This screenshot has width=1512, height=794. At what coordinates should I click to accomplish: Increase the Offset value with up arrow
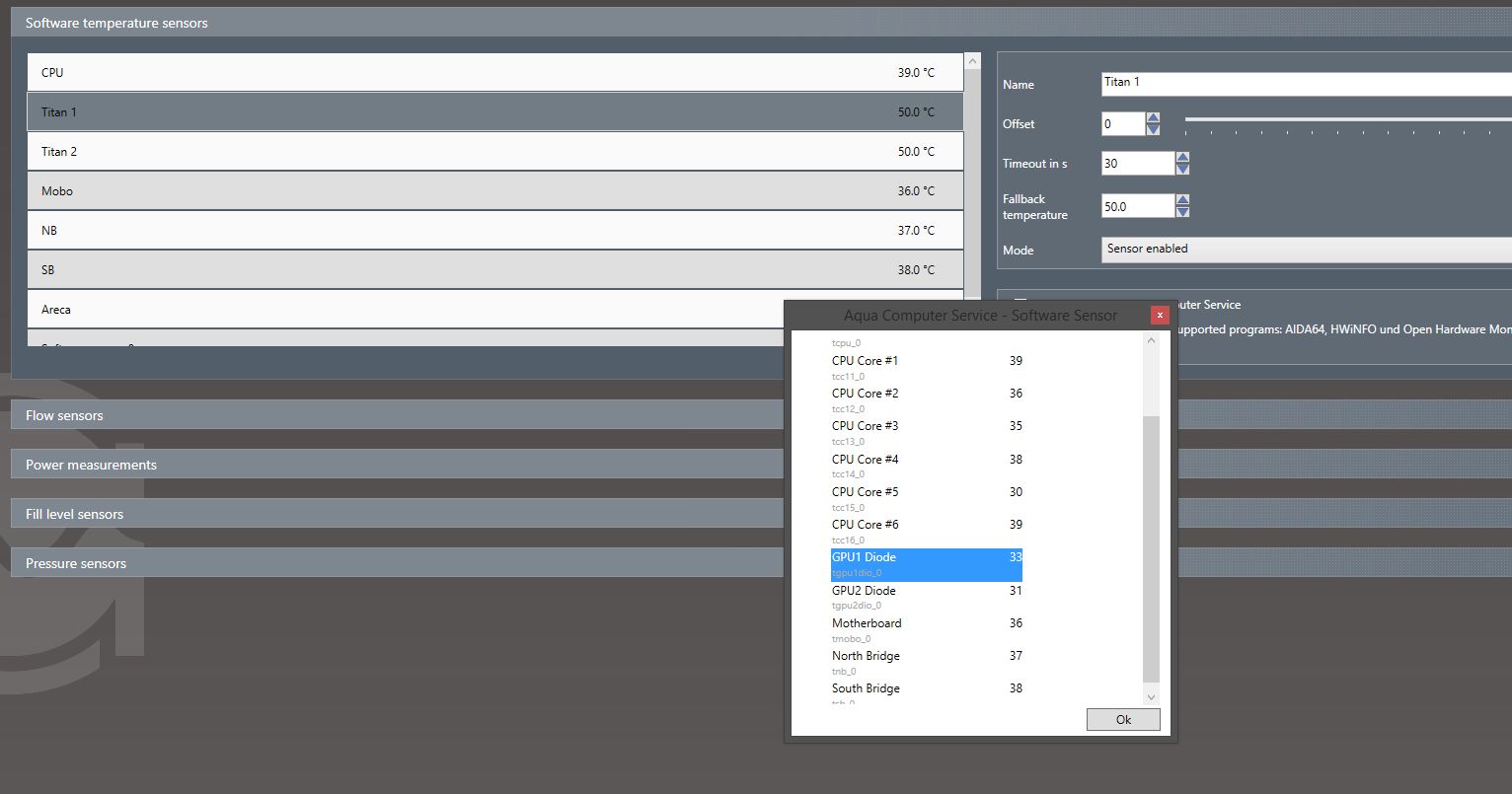coord(1153,118)
